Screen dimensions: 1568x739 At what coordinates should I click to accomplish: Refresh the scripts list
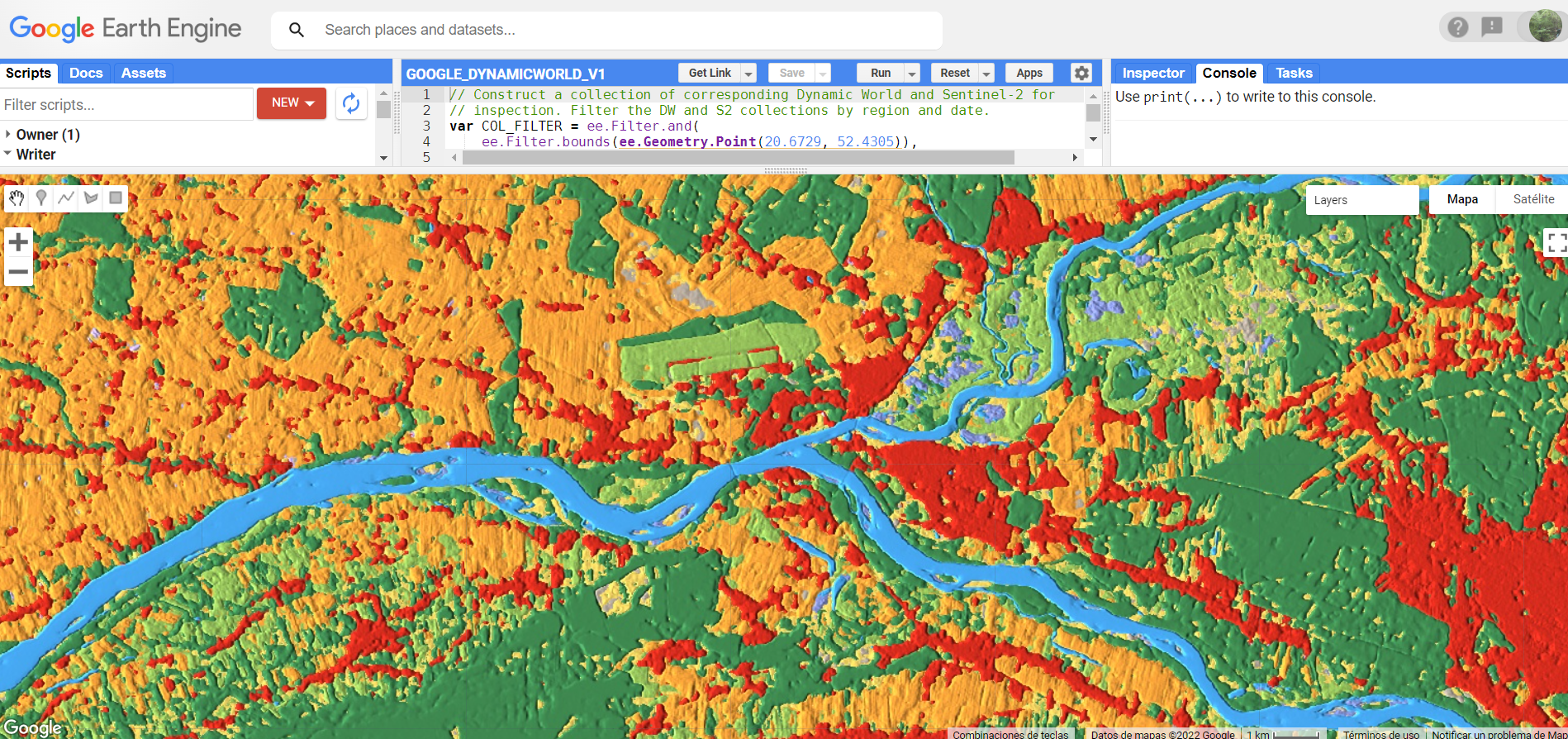coord(351,103)
